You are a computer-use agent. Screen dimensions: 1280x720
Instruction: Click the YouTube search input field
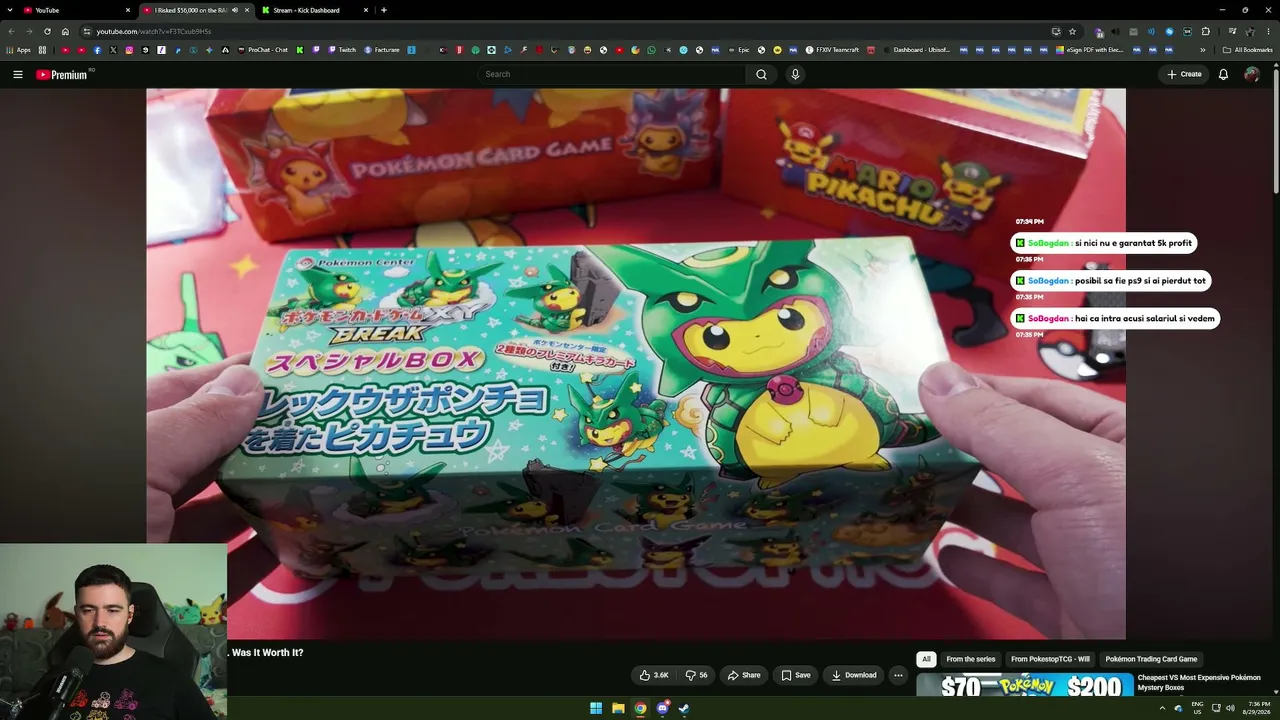point(611,74)
